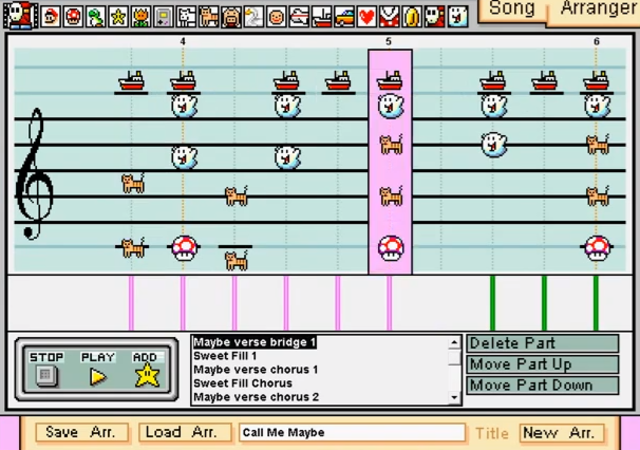Select the Cat instrument icon in toolbar
Image resolution: width=640 pixels, height=450 pixels.
point(209,17)
